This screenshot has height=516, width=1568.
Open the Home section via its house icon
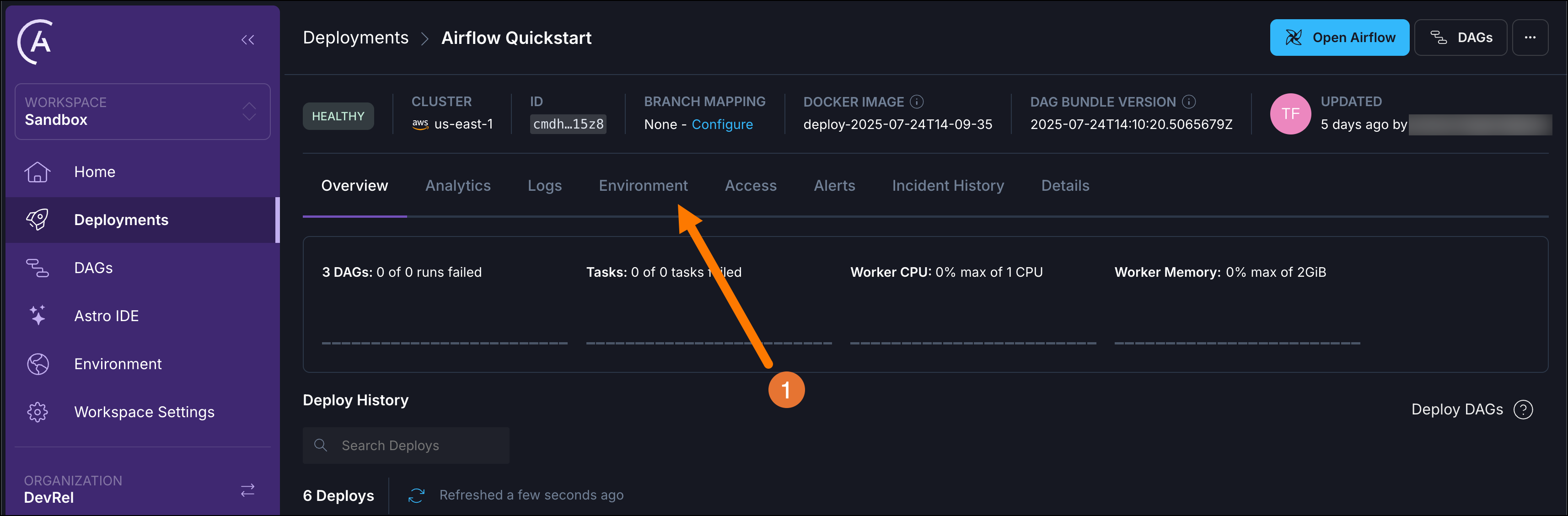[37, 172]
